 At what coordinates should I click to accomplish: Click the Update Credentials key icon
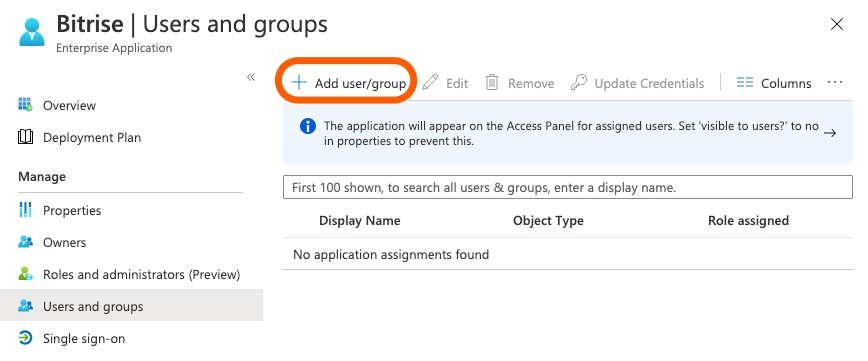(x=578, y=83)
